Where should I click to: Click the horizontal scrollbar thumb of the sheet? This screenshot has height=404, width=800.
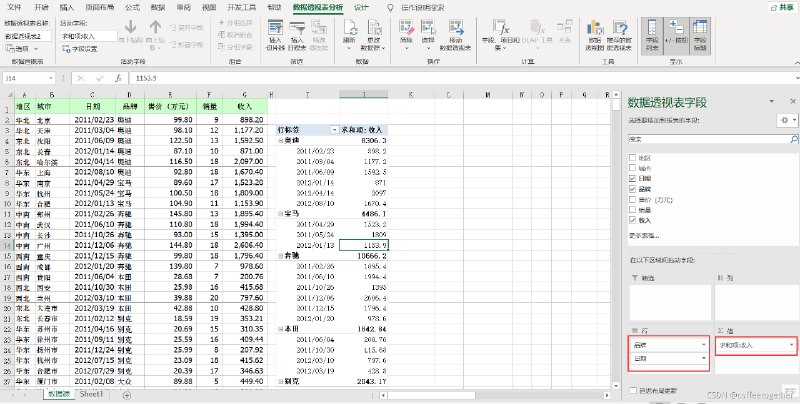(432, 395)
